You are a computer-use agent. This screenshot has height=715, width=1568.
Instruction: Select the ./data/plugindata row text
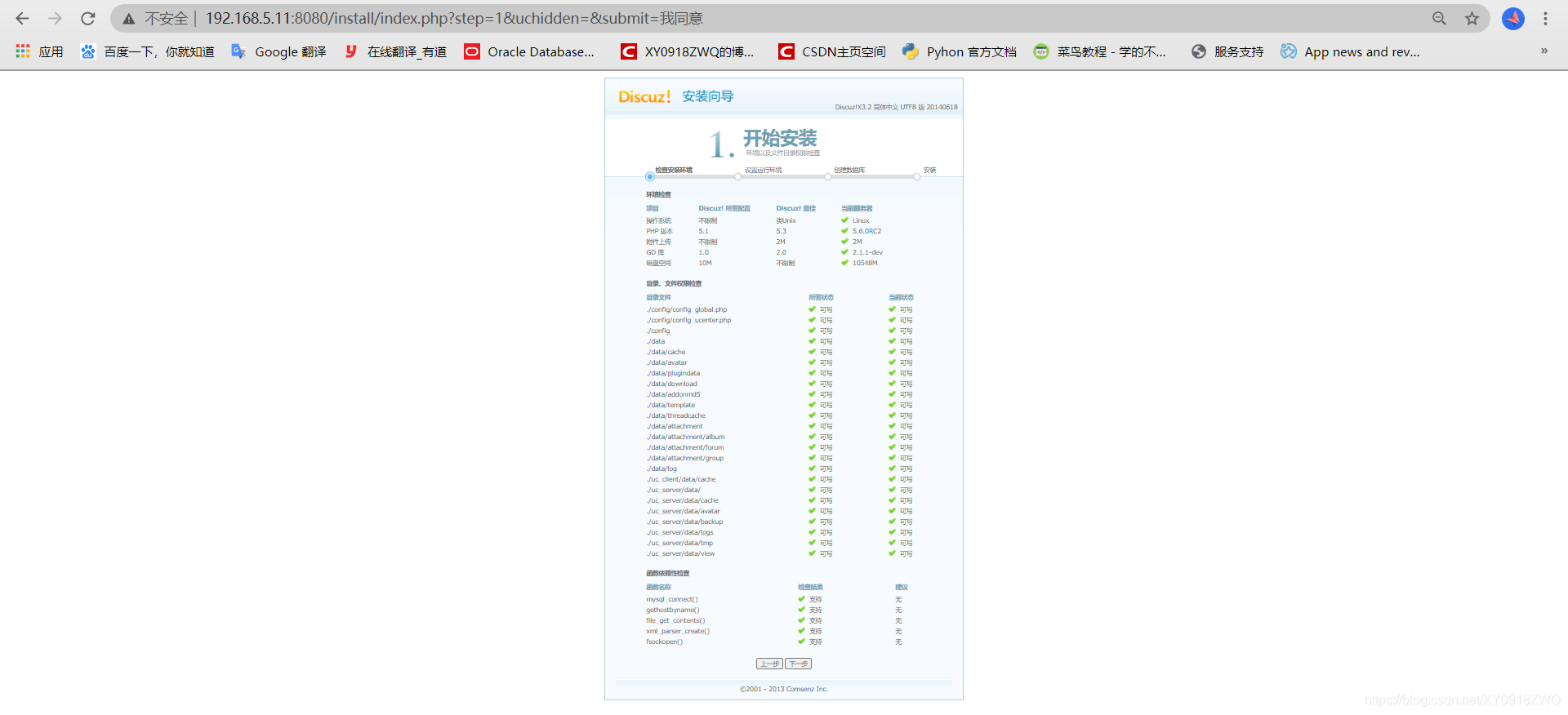coord(673,373)
